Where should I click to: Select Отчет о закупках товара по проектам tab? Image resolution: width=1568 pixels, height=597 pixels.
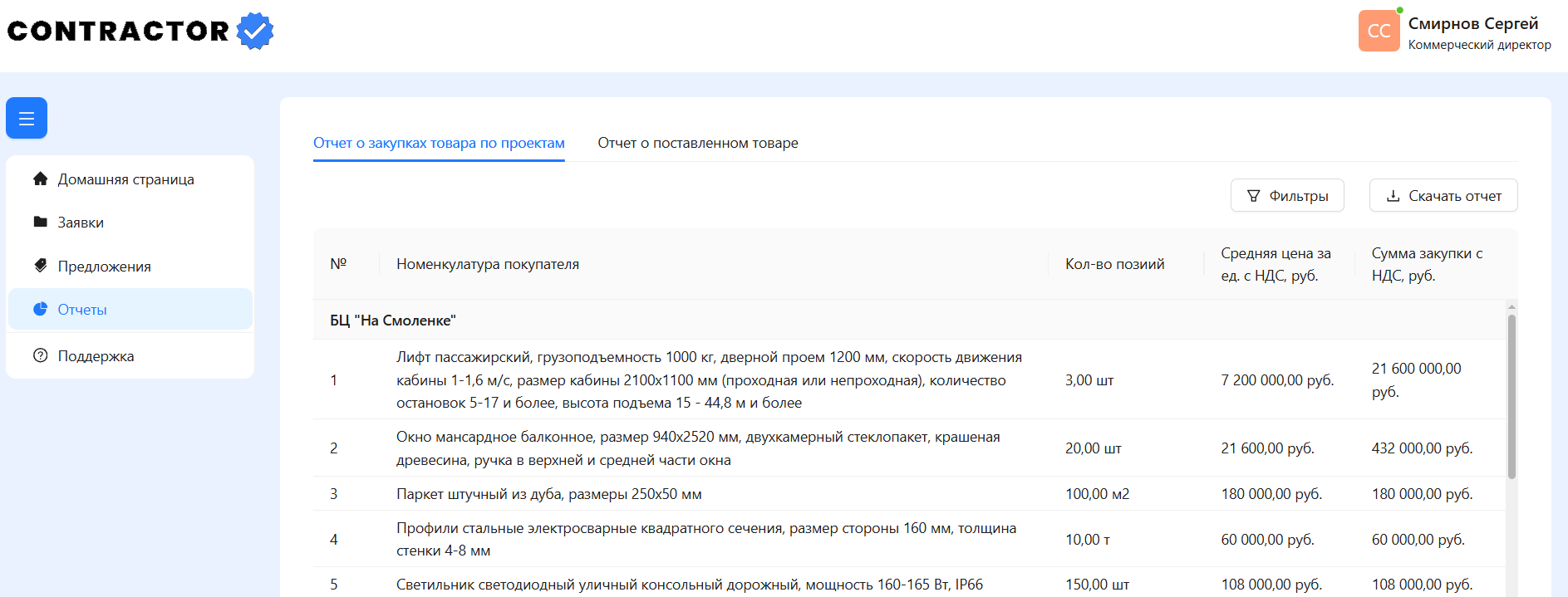click(439, 143)
